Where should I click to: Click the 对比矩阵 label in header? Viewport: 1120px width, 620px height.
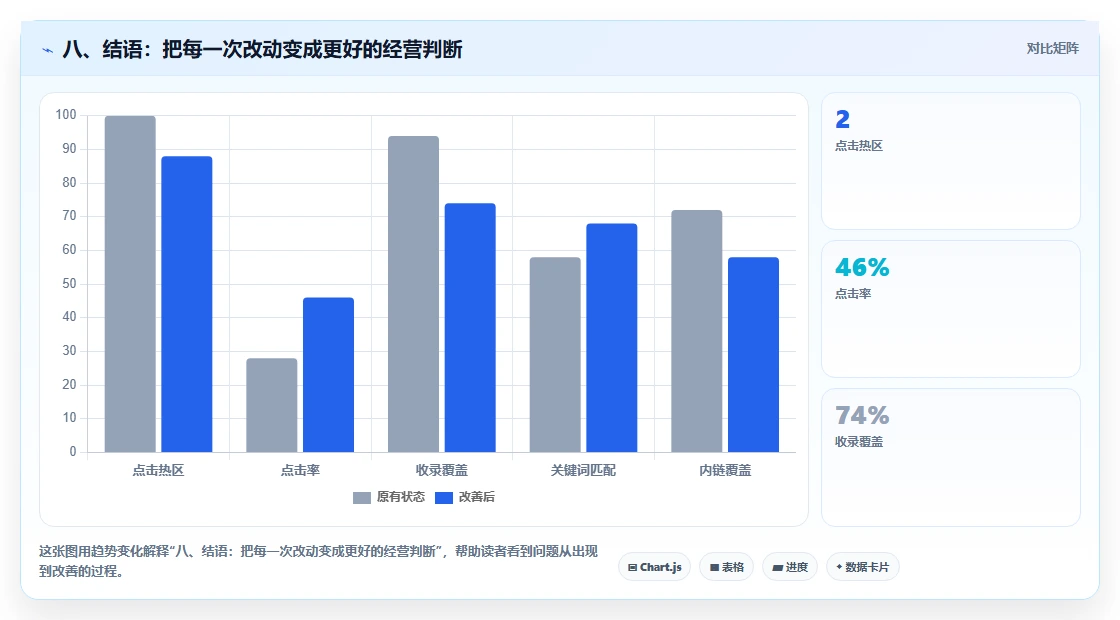click(1052, 49)
